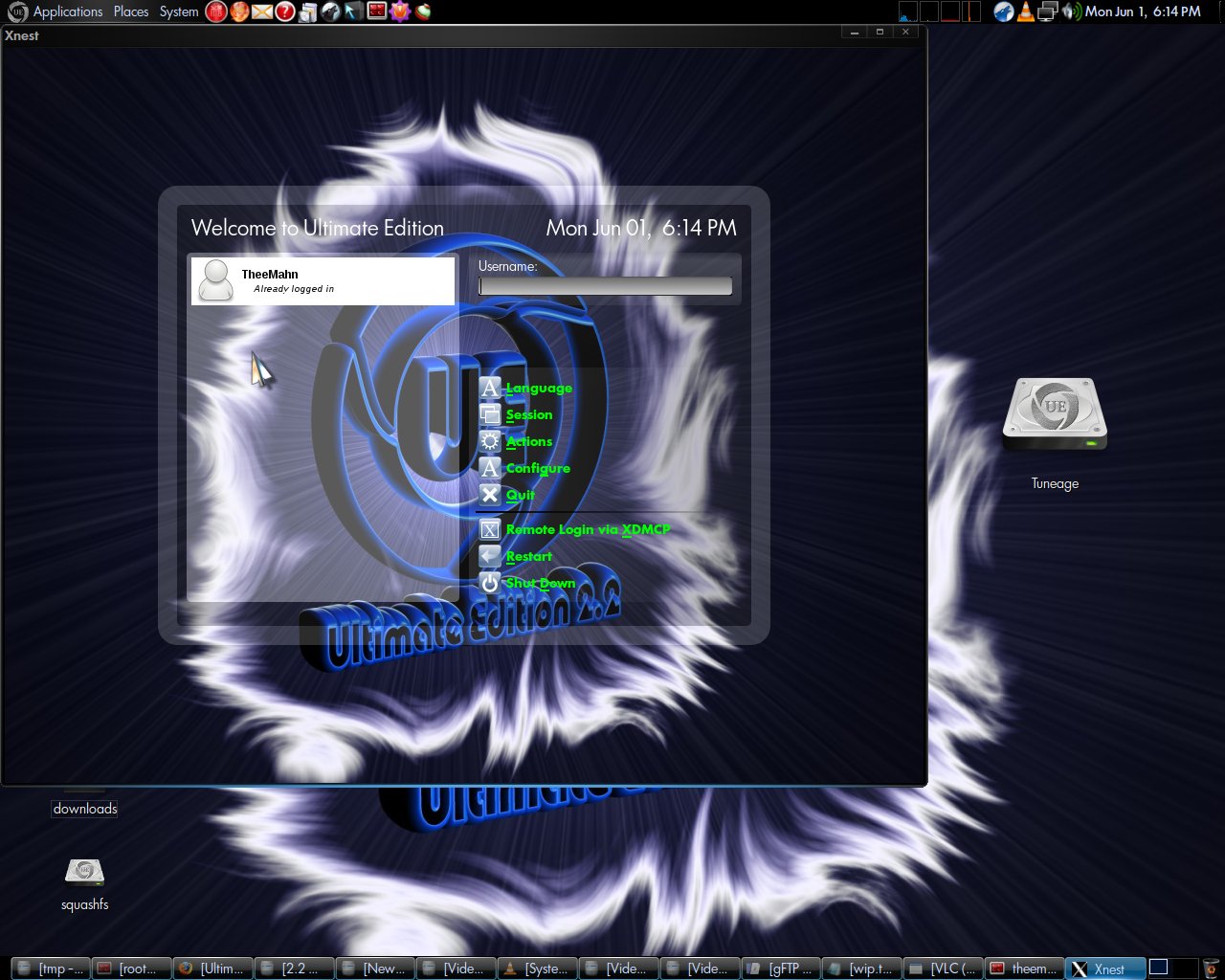Open the Actions menu in greeter

(529, 441)
